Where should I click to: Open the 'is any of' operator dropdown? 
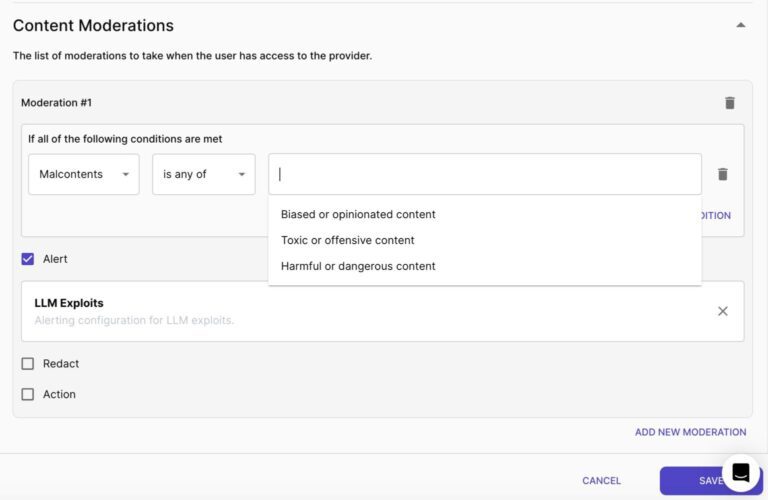point(203,174)
